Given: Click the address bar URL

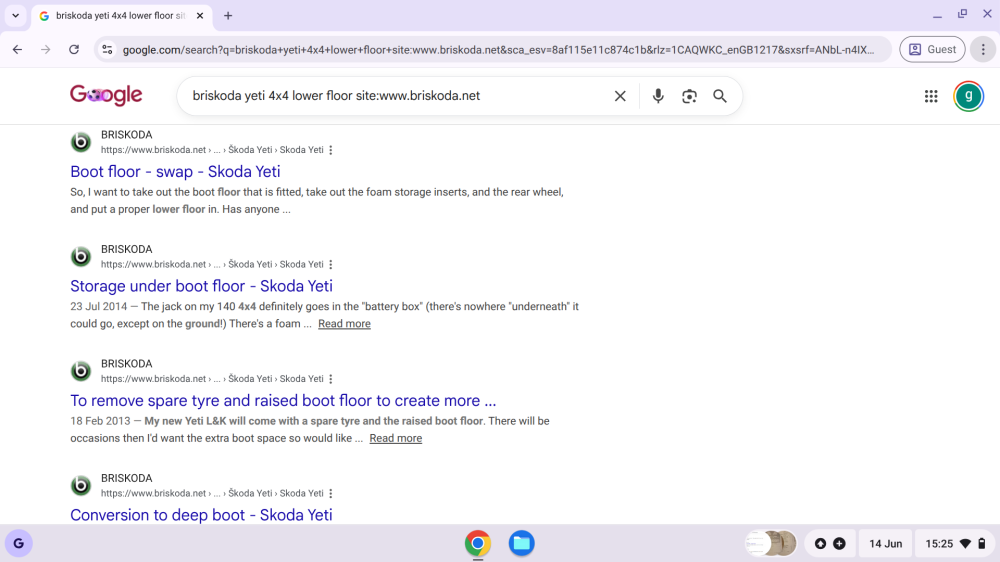Looking at the screenshot, I should pyautogui.click(x=497, y=50).
